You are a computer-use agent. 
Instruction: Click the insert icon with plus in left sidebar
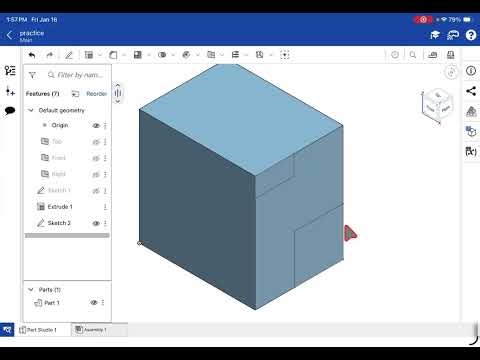10,91
